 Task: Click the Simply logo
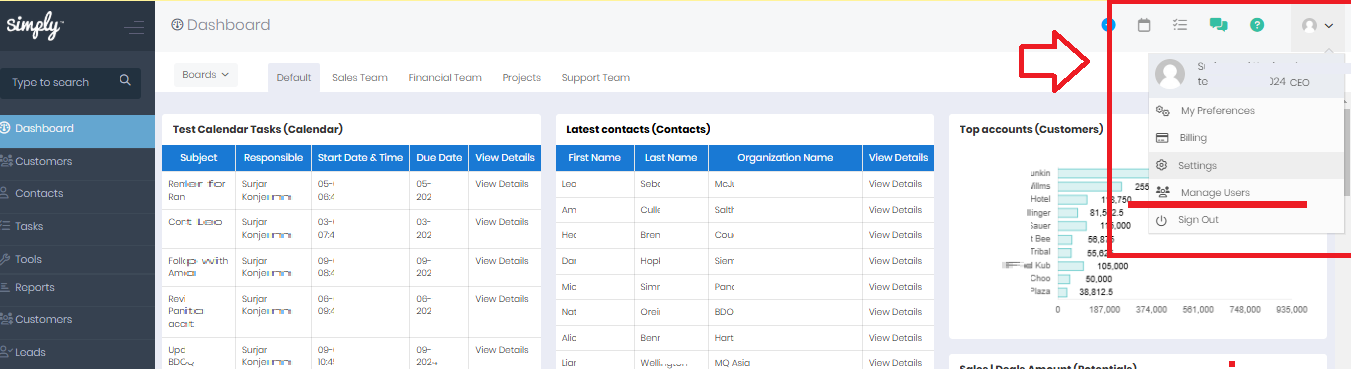(x=35, y=26)
